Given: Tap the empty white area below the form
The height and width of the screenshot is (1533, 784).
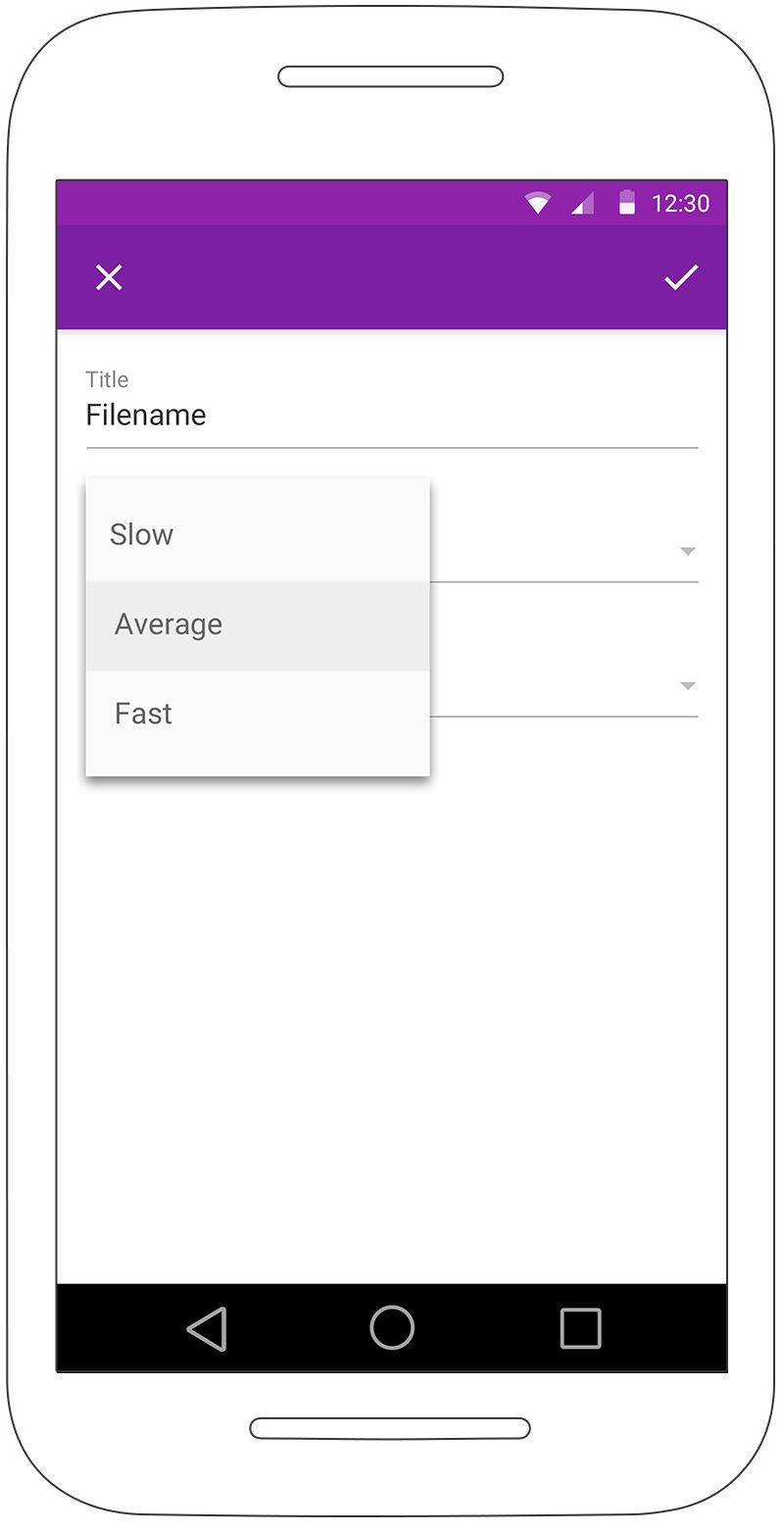Looking at the screenshot, I should pyautogui.click(x=392, y=1029).
